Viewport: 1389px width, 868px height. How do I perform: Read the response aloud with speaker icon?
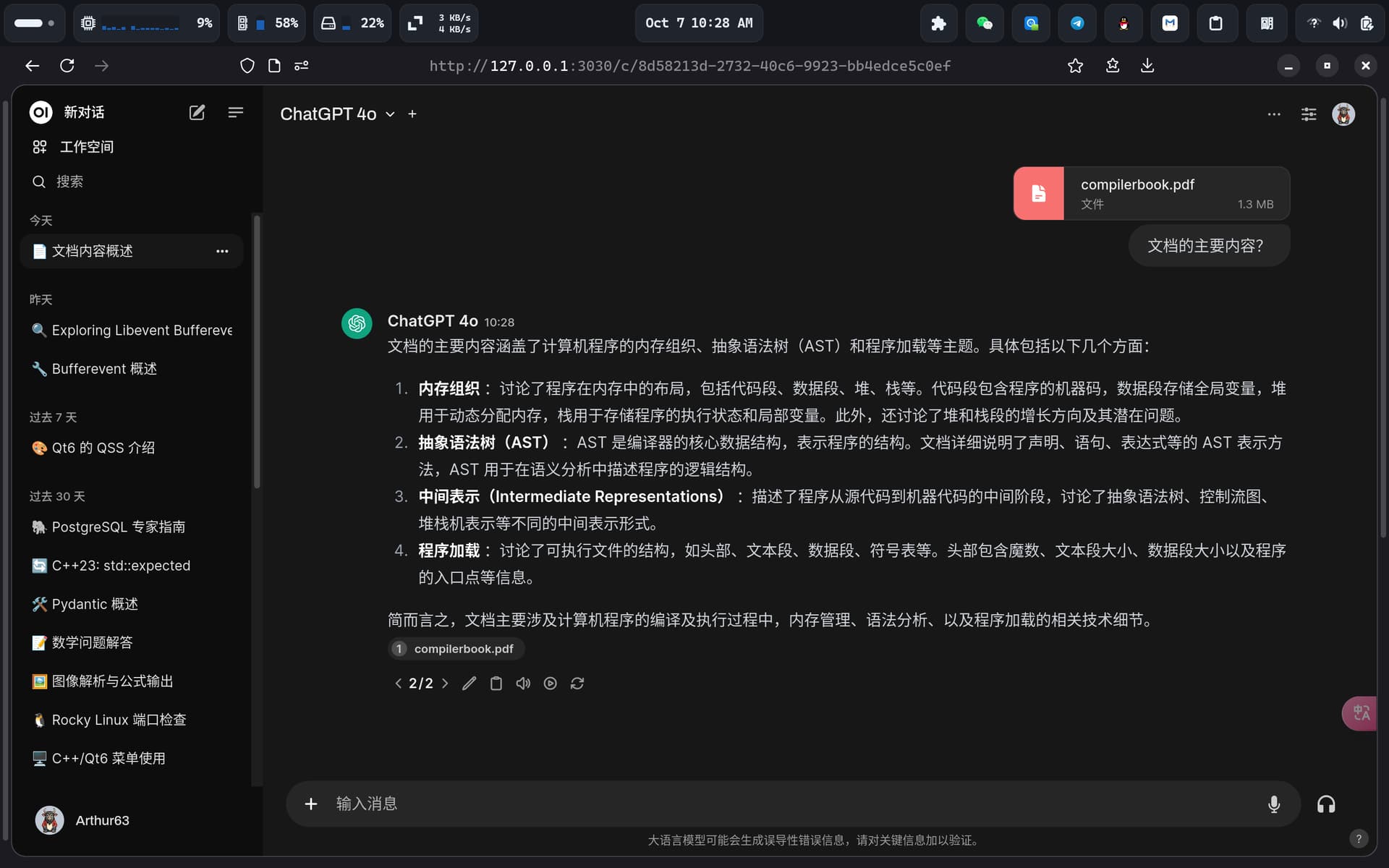tap(523, 684)
